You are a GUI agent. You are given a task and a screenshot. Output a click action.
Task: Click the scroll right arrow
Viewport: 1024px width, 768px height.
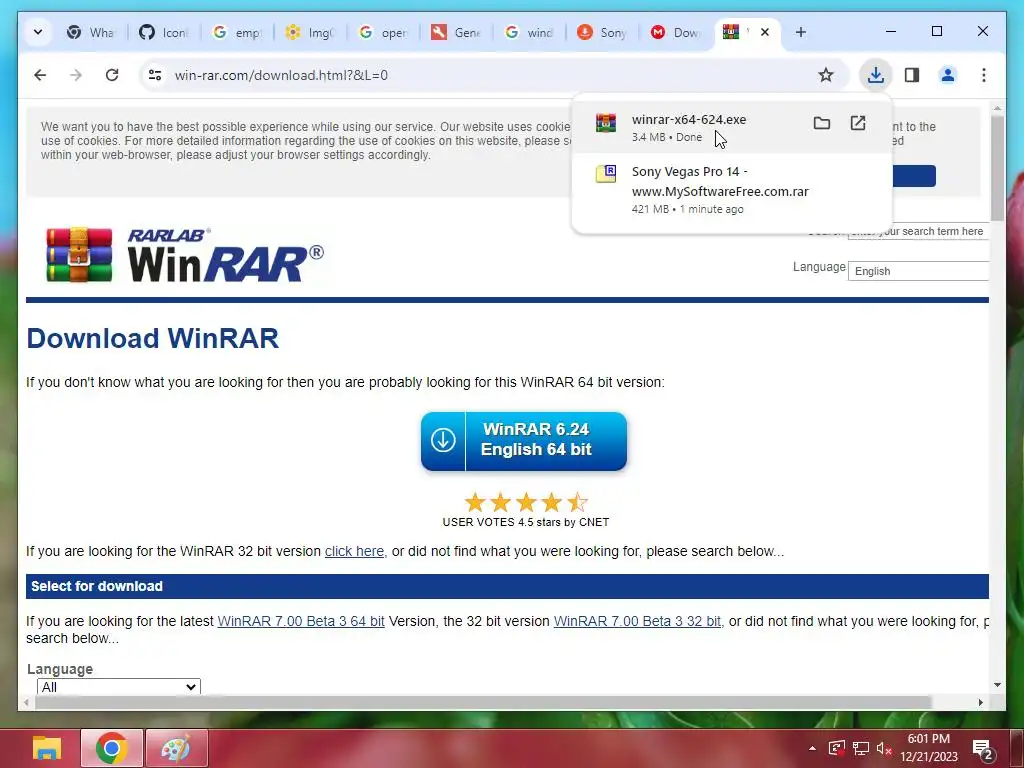point(981,702)
